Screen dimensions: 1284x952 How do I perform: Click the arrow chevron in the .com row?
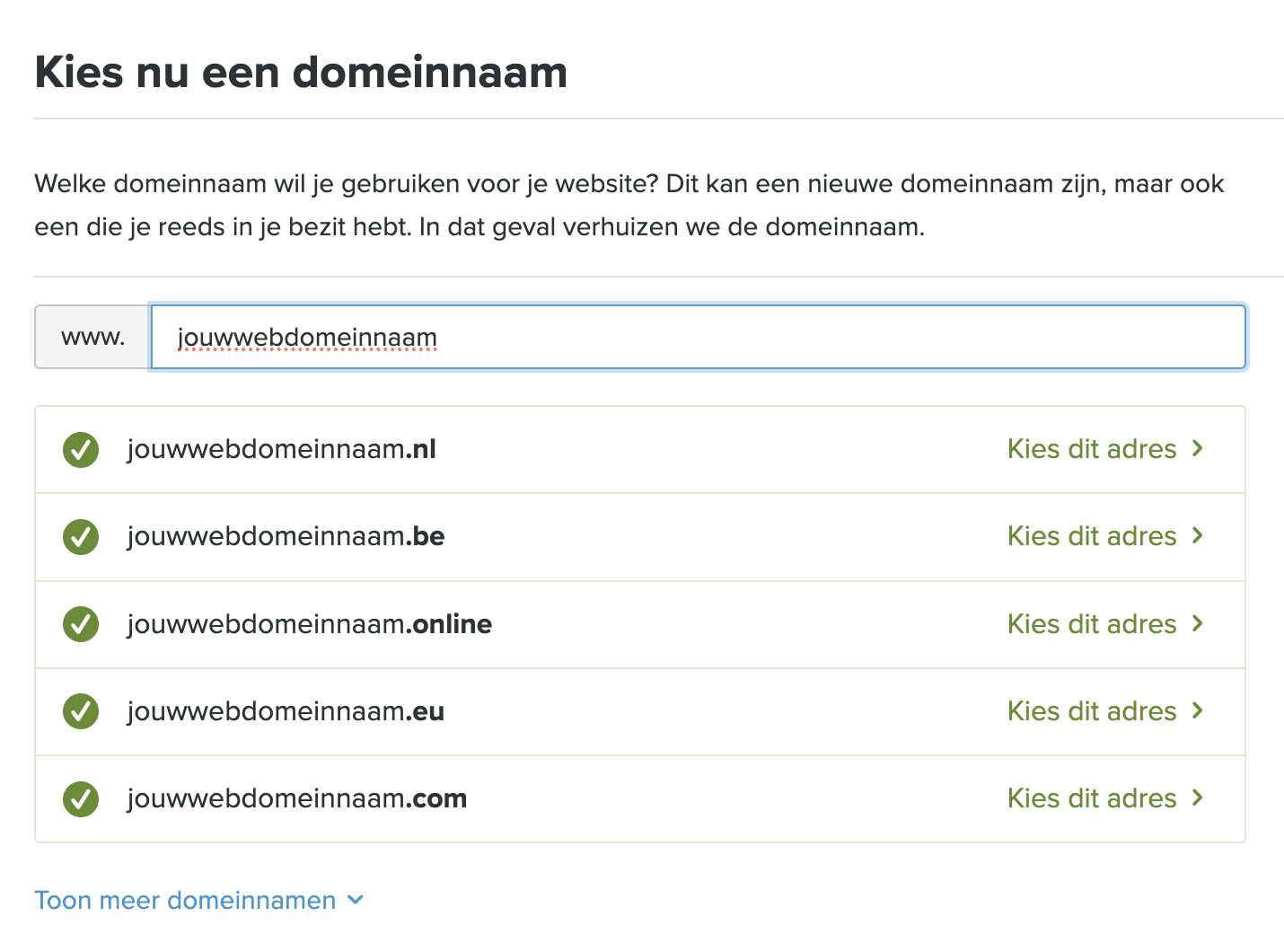(x=1197, y=798)
